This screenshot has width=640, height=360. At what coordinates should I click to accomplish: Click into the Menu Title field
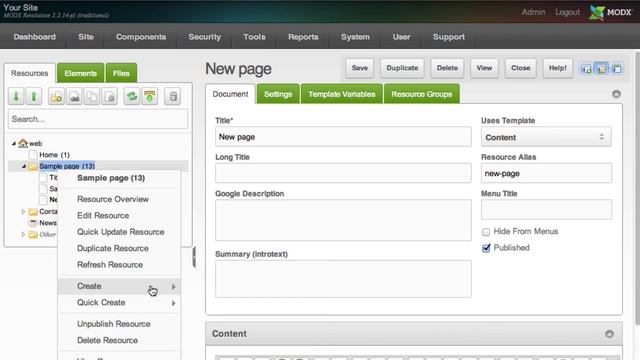tap(547, 210)
